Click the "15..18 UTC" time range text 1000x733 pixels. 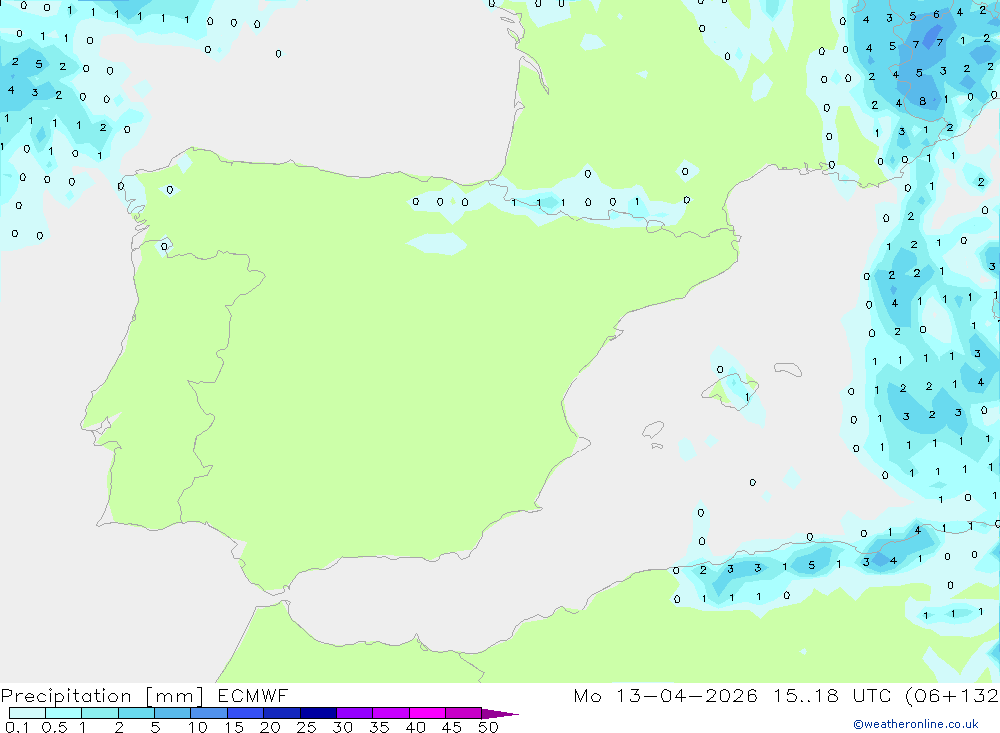(x=832, y=695)
